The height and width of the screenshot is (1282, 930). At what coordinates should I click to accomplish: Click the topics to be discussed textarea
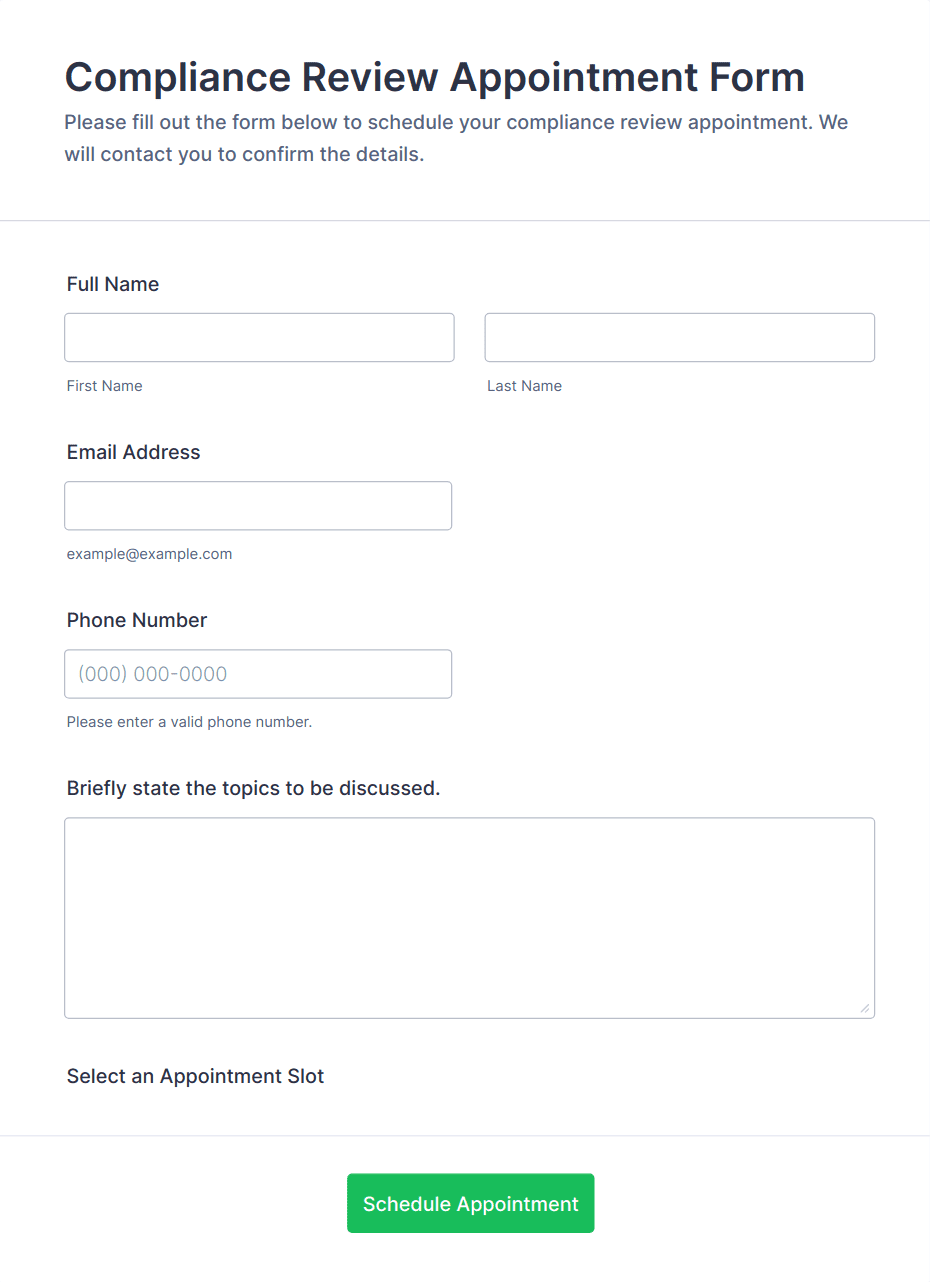470,918
